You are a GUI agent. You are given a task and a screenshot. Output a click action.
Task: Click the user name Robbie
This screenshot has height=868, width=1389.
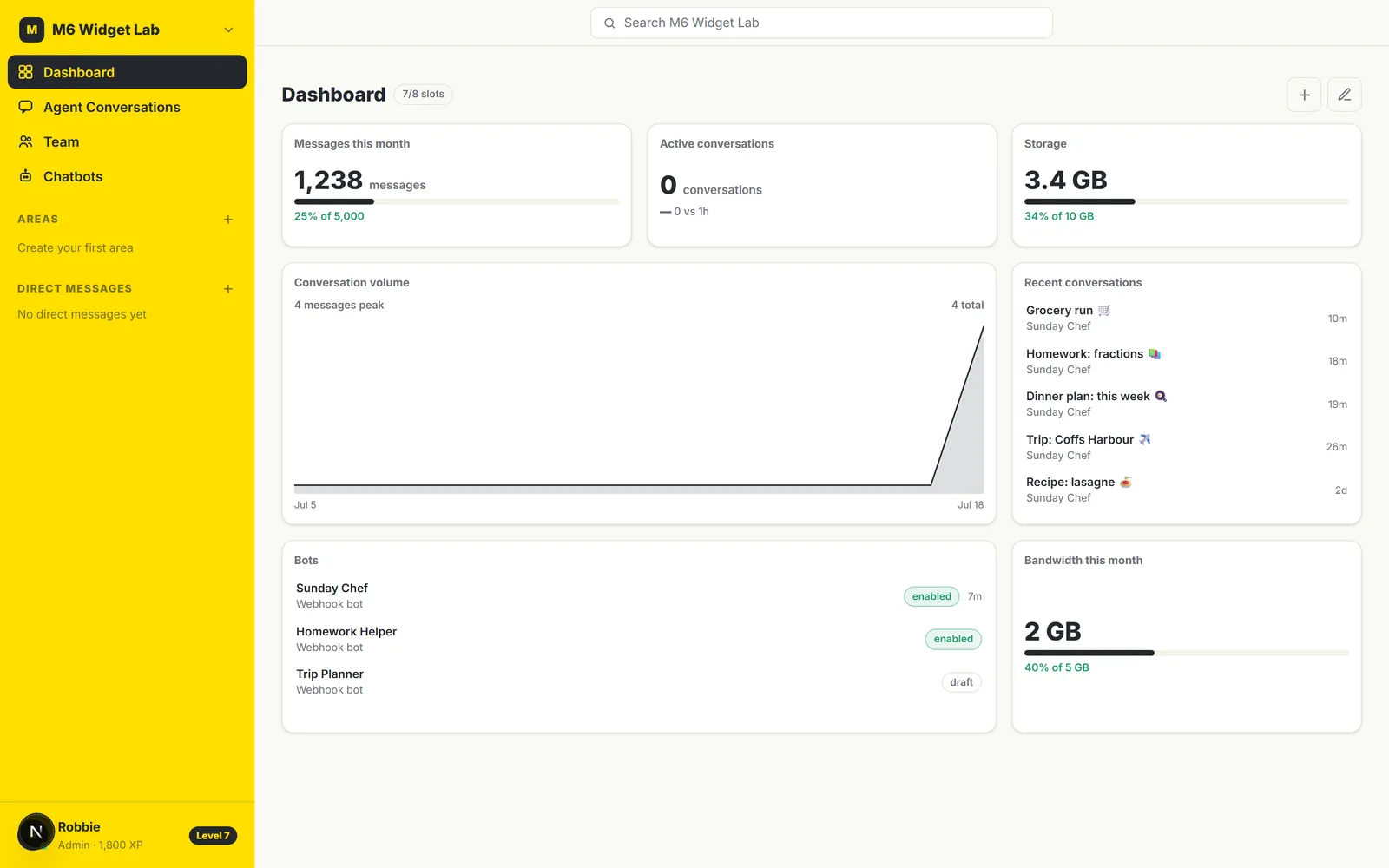[79, 827]
